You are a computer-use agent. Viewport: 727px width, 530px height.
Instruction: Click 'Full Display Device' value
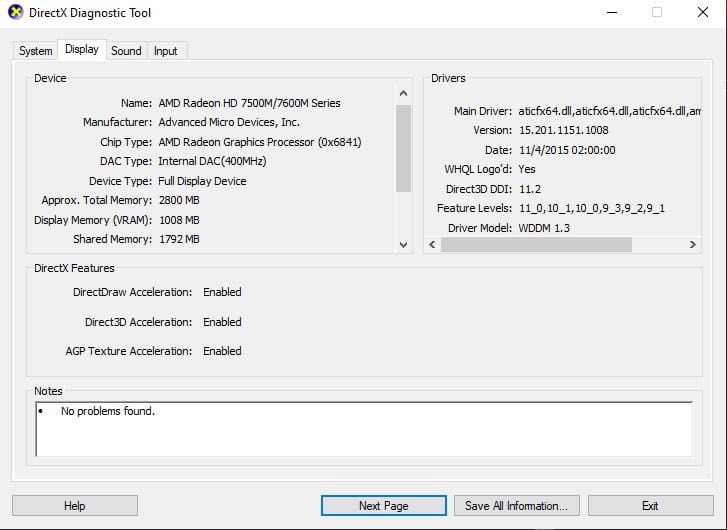(202, 181)
